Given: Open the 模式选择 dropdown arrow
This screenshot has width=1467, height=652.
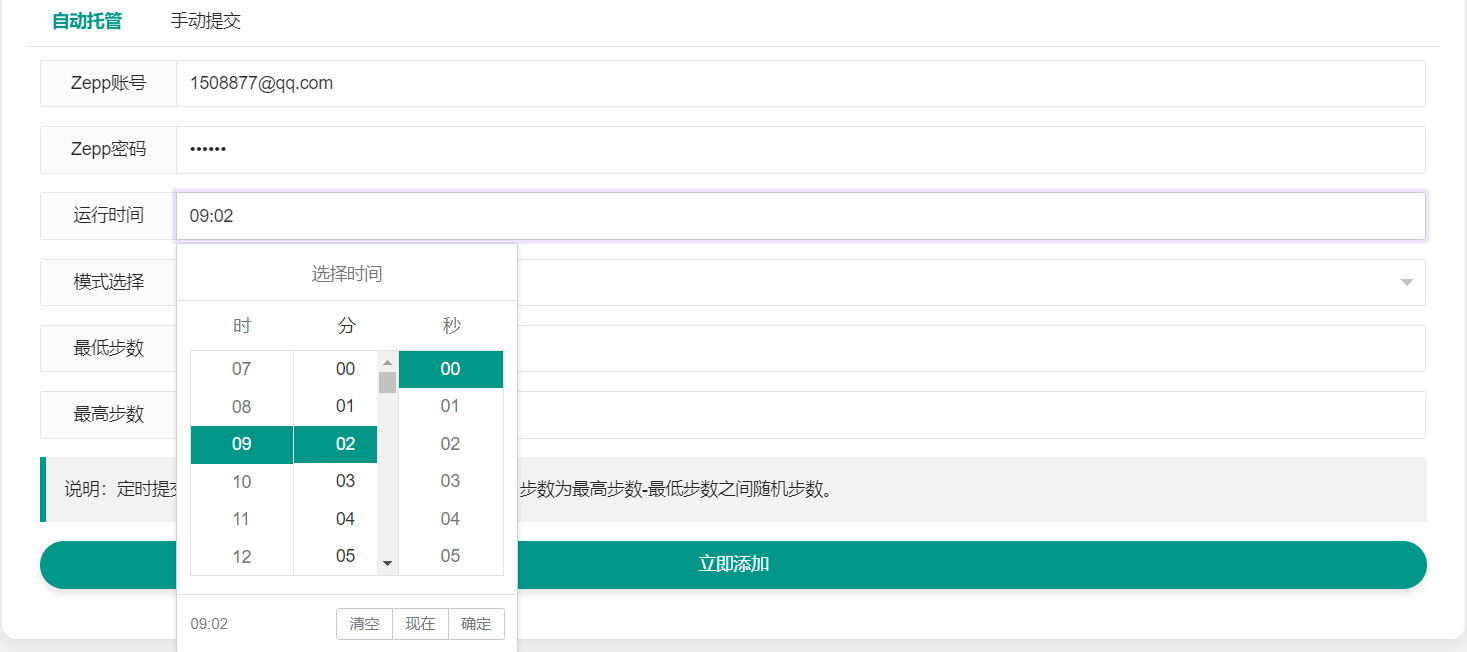Looking at the screenshot, I should point(1406,283).
